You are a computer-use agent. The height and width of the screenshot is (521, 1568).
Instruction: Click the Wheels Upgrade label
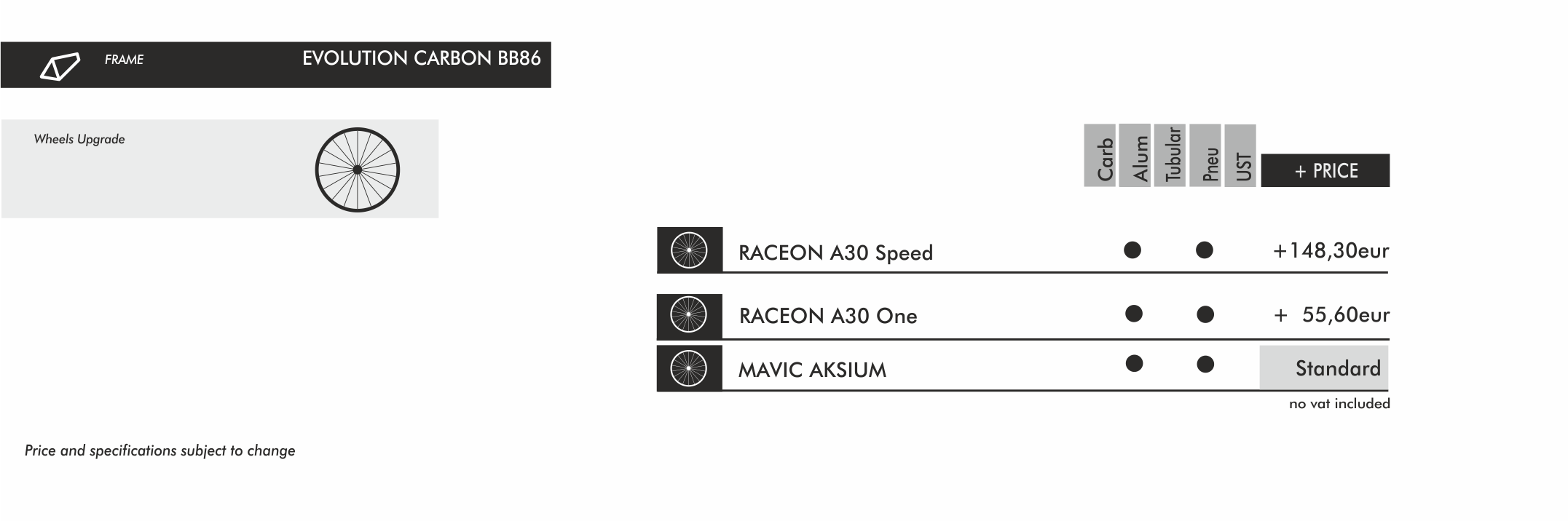click(x=79, y=140)
